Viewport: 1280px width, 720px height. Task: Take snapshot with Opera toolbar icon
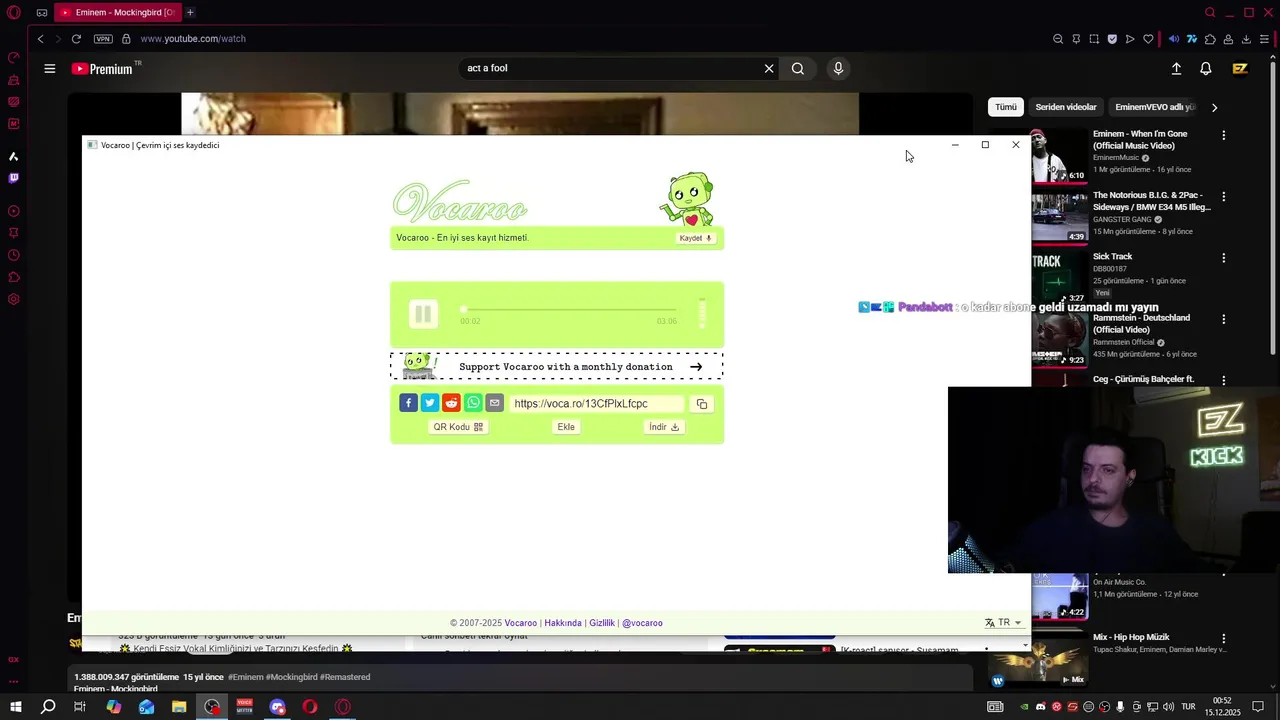click(1094, 39)
